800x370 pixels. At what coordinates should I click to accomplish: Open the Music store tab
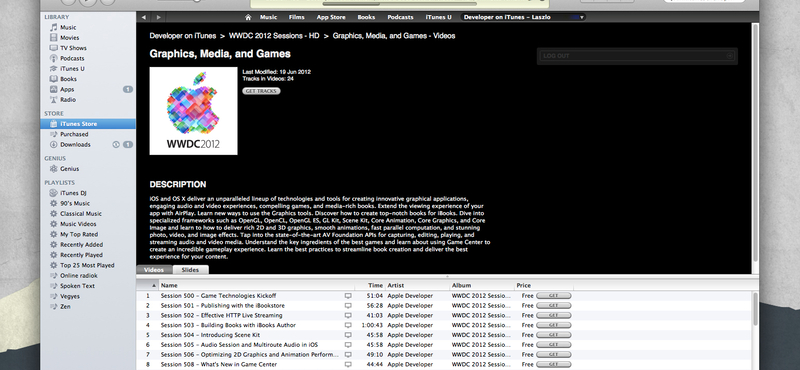[268, 17]
